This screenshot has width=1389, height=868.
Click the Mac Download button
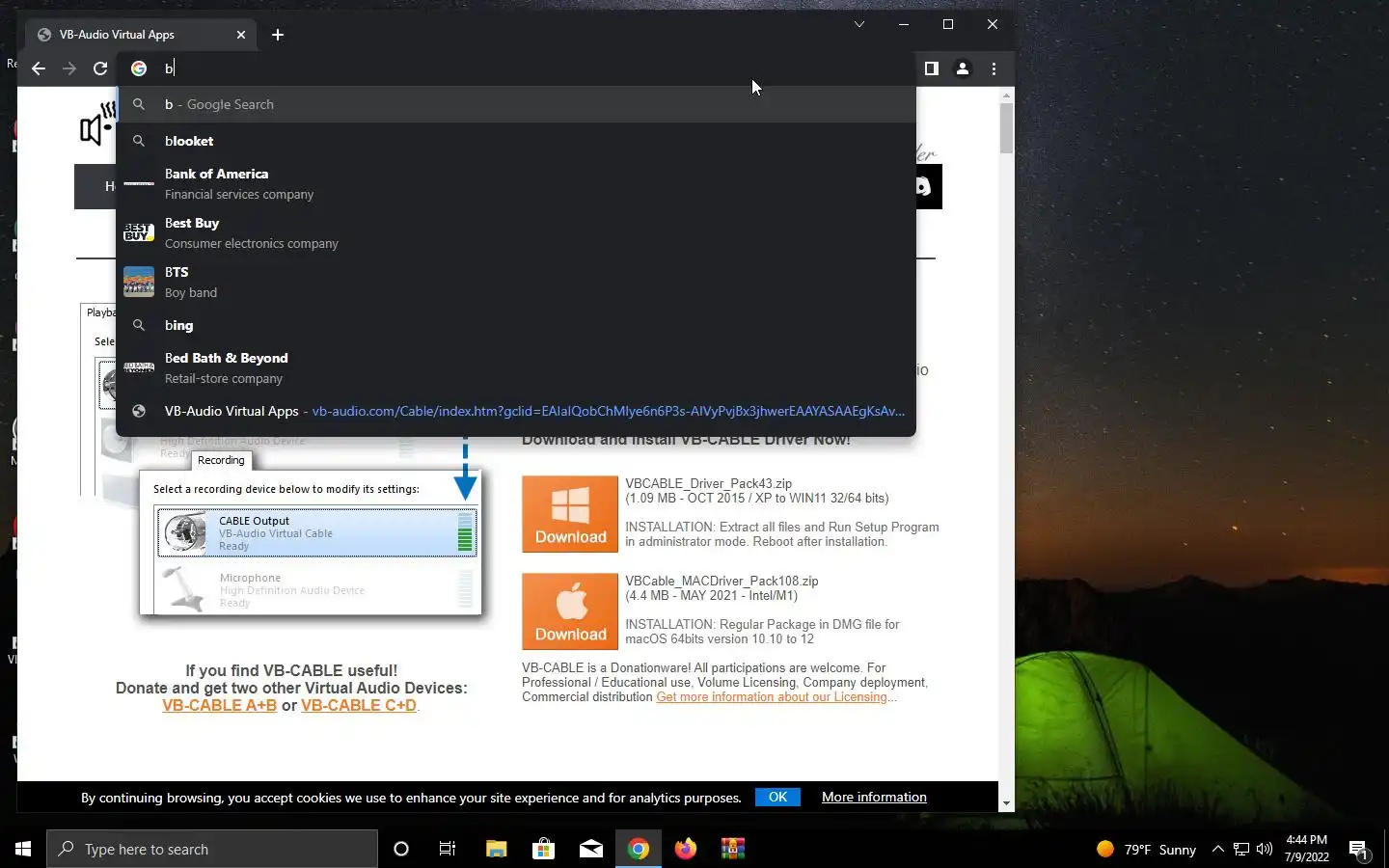pos(570,611)
